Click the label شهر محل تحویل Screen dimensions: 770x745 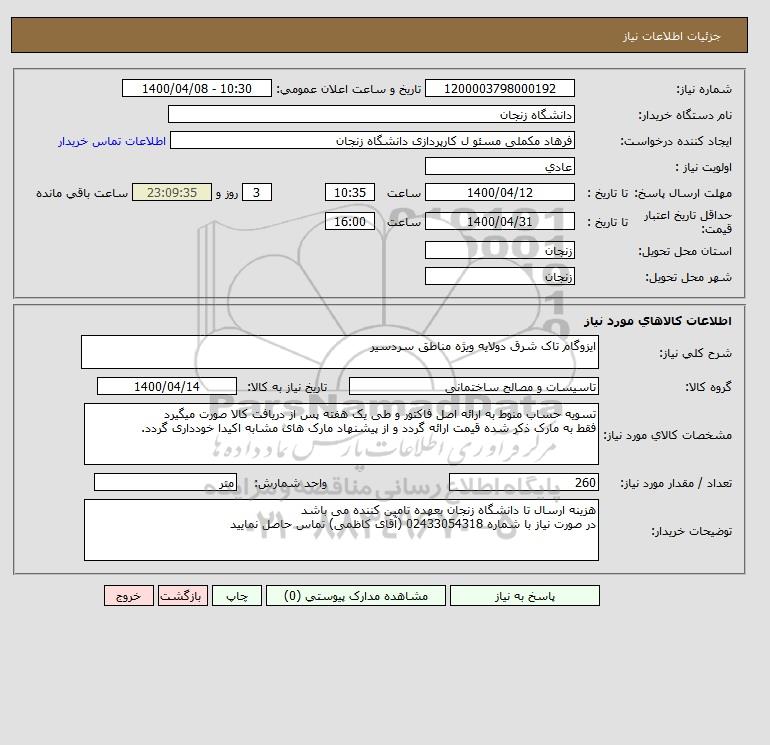(x=688, y=277)
